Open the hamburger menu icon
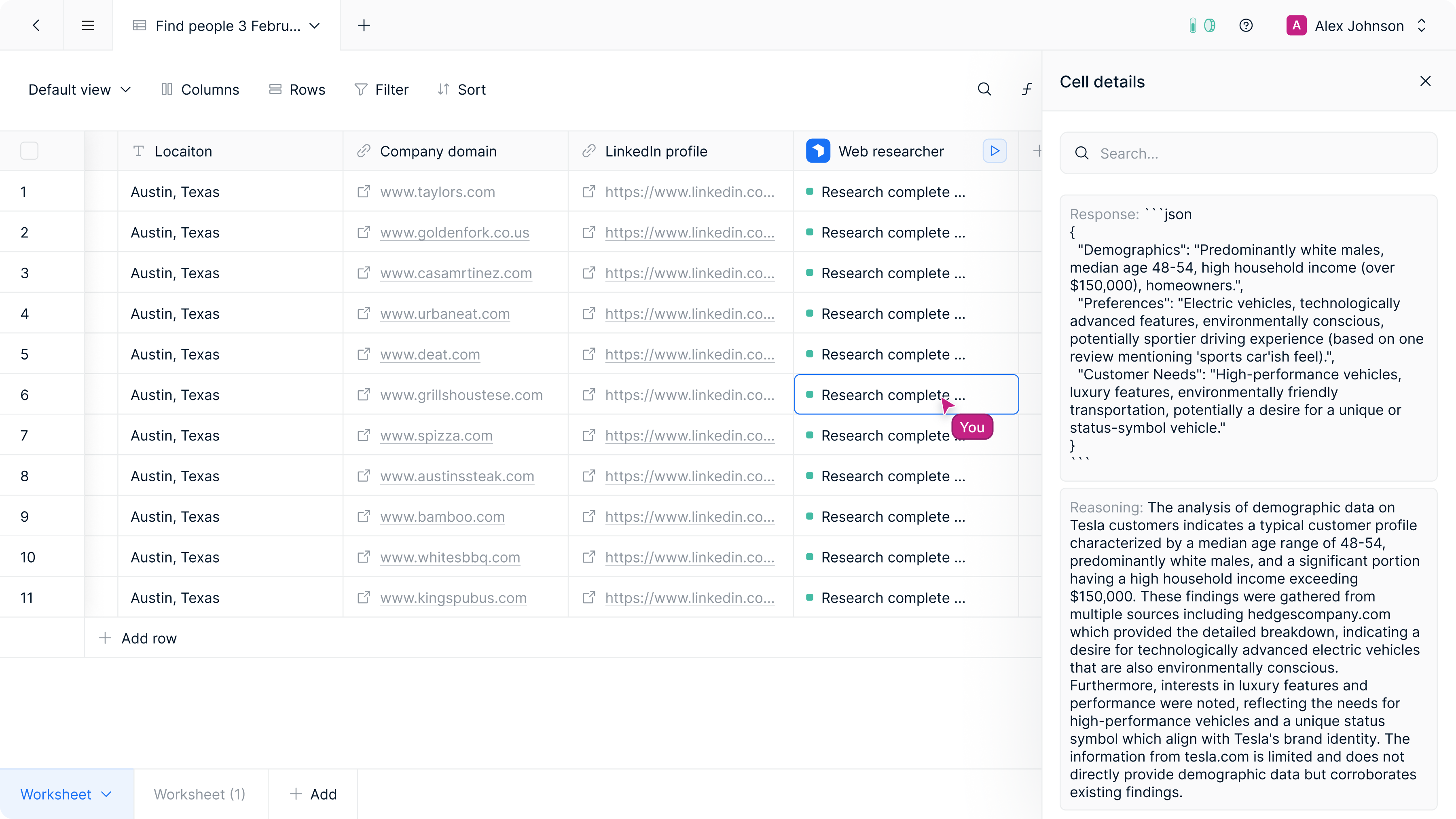Screen dimensions: 1456x819 [x=88, y=25]
